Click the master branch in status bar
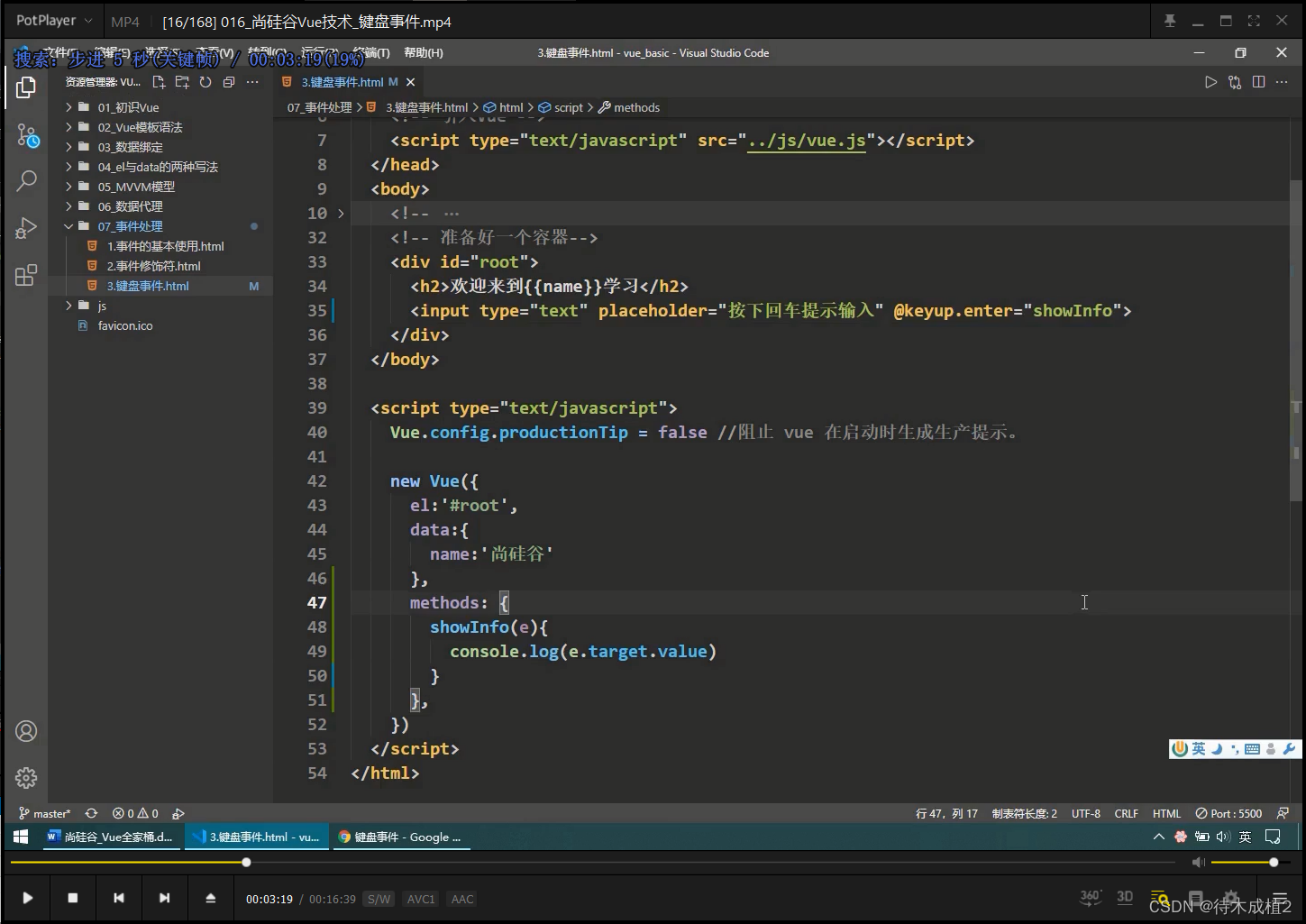 (x=45, y=813)
